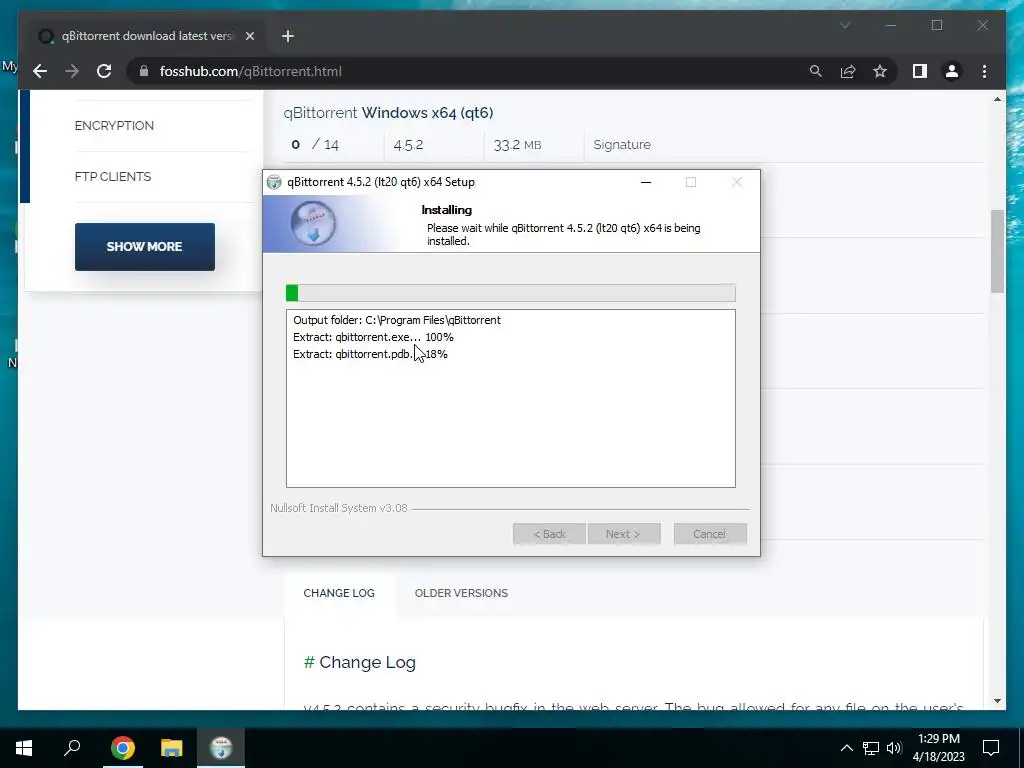The width and height of the screenshot is (1024, 768).
Task: Switch to the CHANGE LOG tab
Action: pos(339,593)
